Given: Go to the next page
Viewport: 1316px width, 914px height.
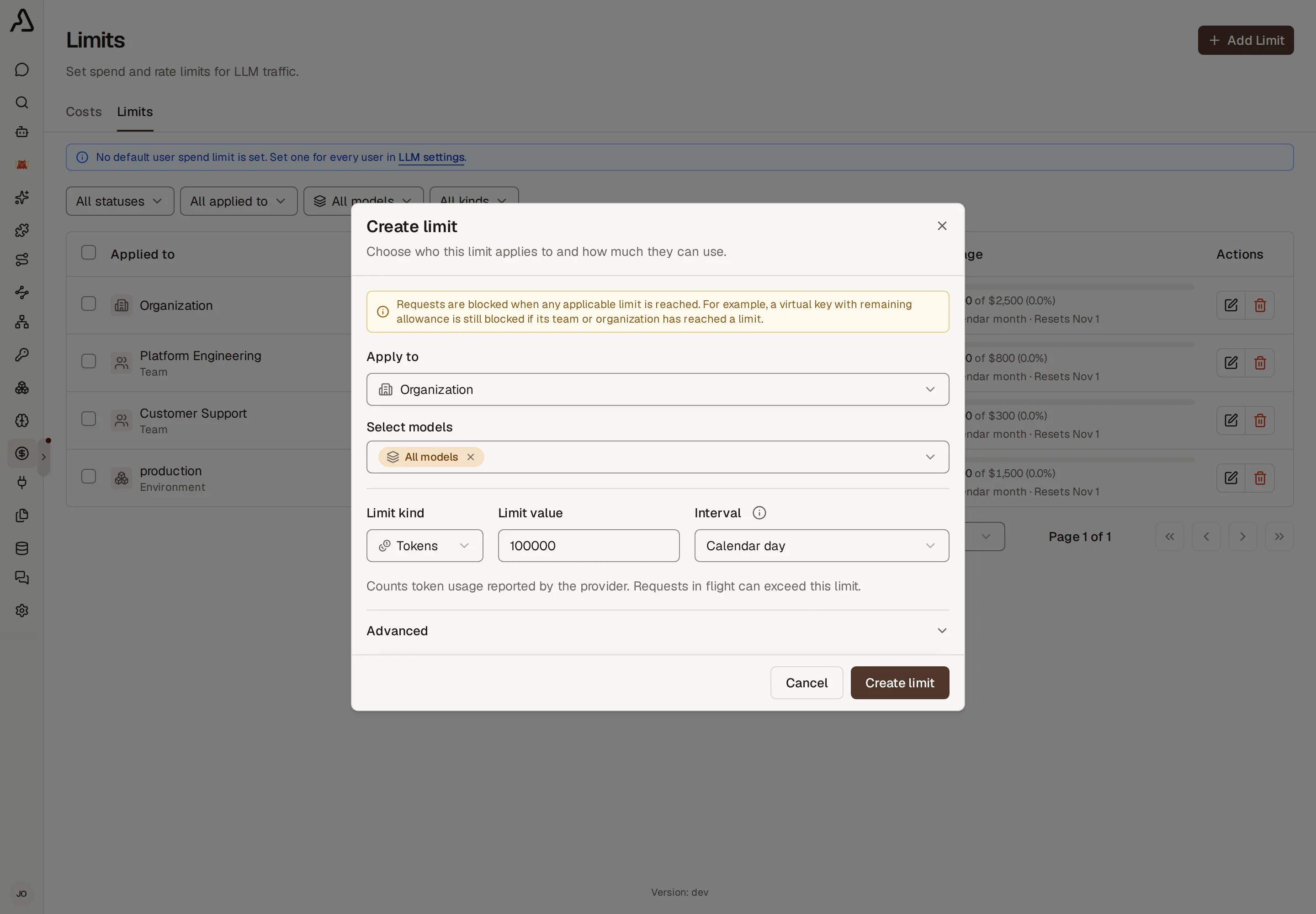Looking at the screenshot, I should 1242,537.
